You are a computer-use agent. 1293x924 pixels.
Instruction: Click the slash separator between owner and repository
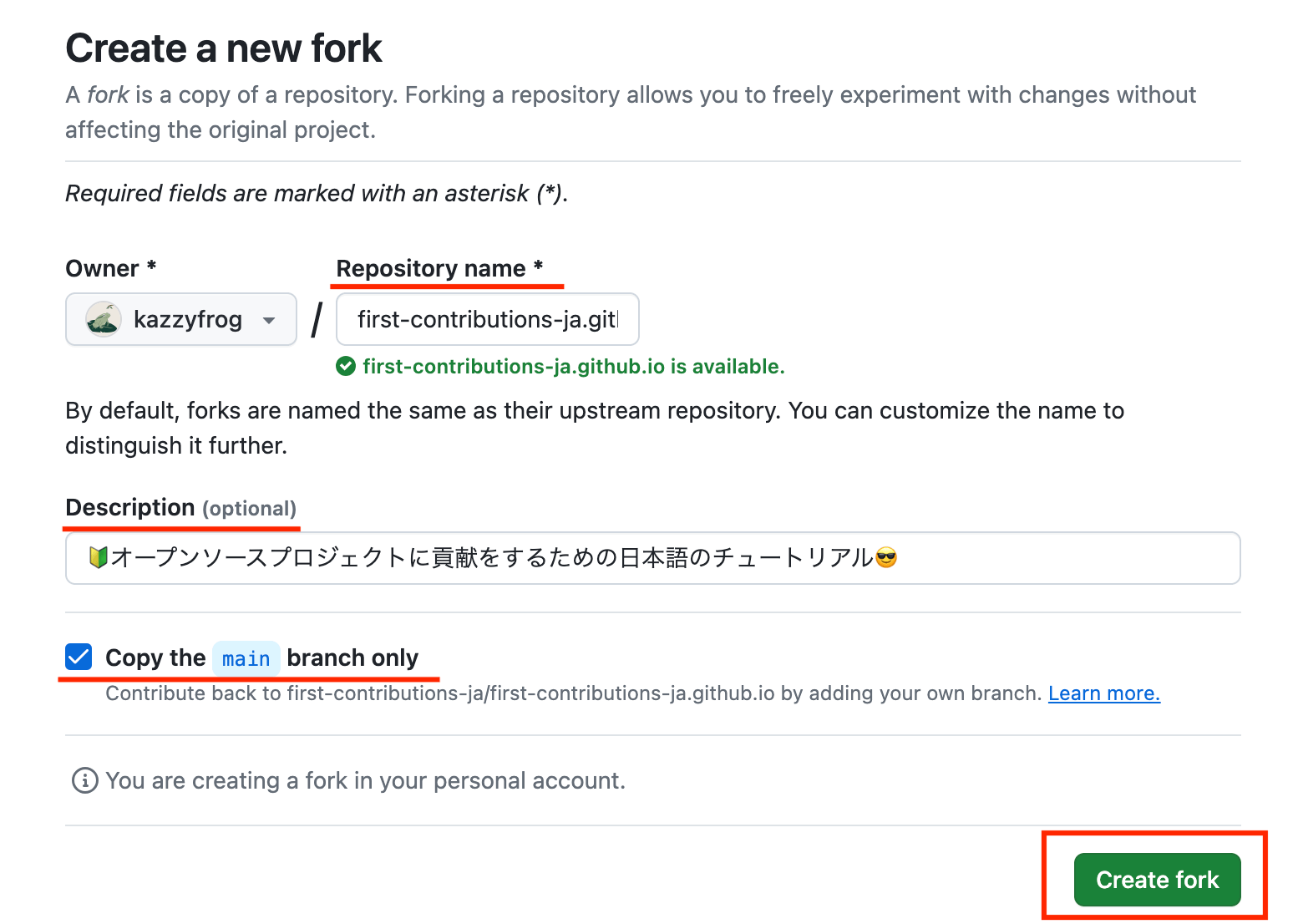[317, 320]
